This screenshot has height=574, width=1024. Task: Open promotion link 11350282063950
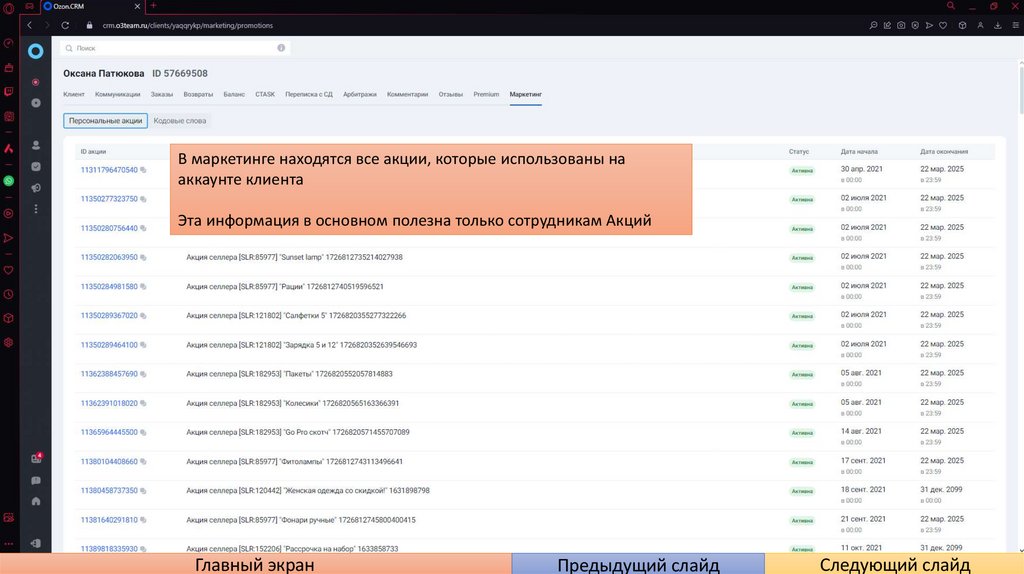tap(109, 257)
